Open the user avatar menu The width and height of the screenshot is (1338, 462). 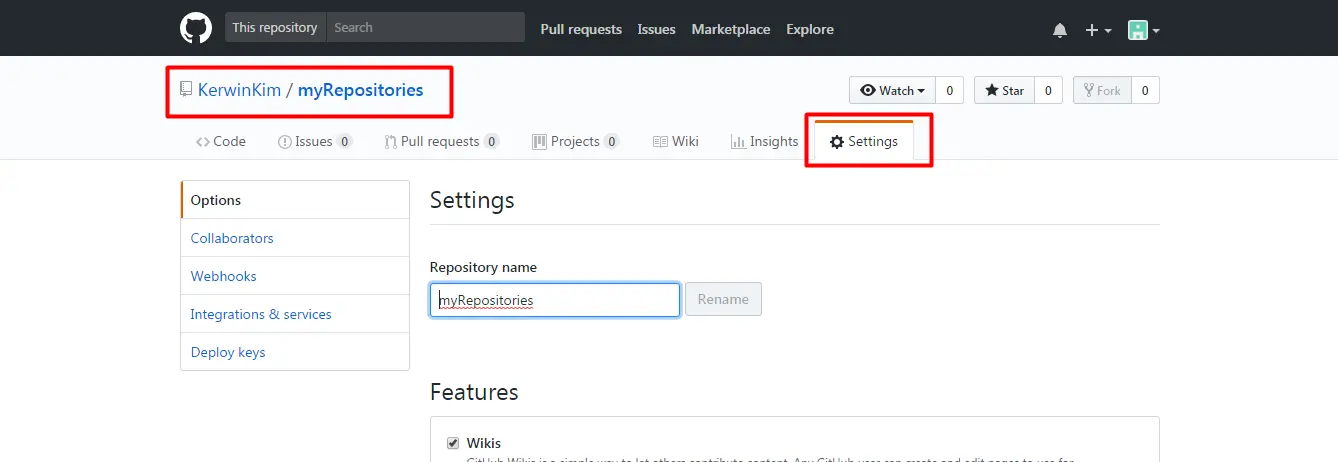[1144, 30]
